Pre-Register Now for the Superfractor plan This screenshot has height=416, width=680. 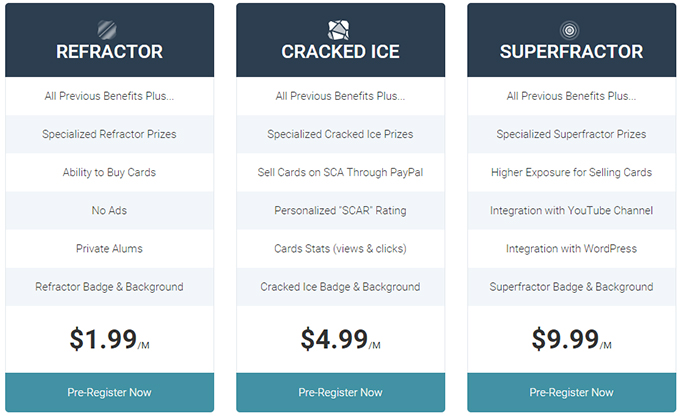click(572, 392)
